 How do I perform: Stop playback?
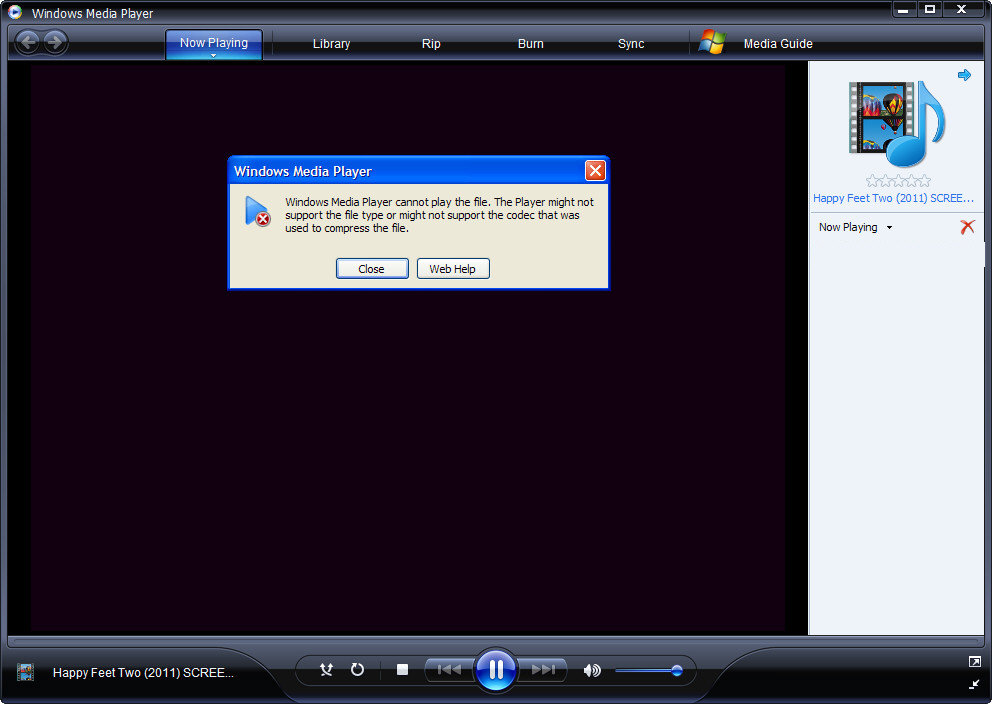(402, 670)
